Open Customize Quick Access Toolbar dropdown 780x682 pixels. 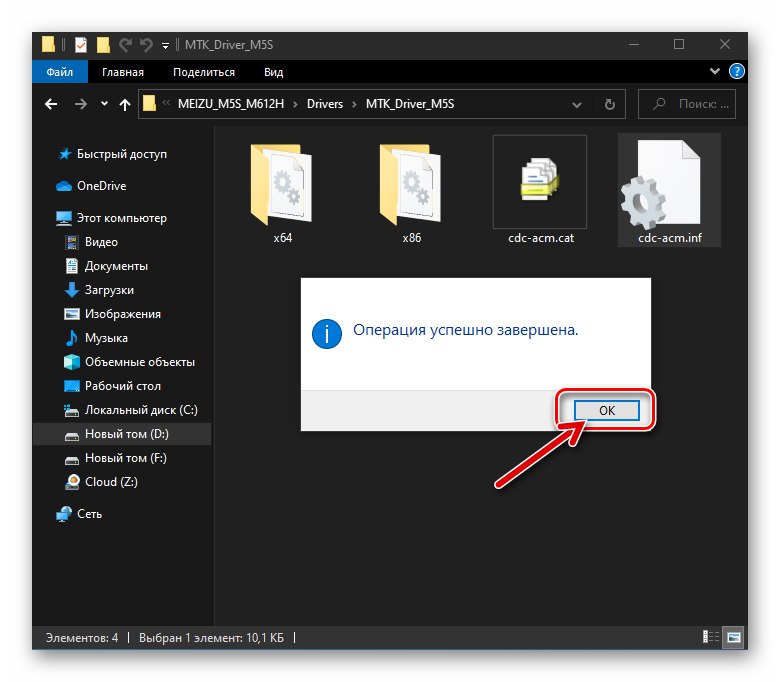165,46
